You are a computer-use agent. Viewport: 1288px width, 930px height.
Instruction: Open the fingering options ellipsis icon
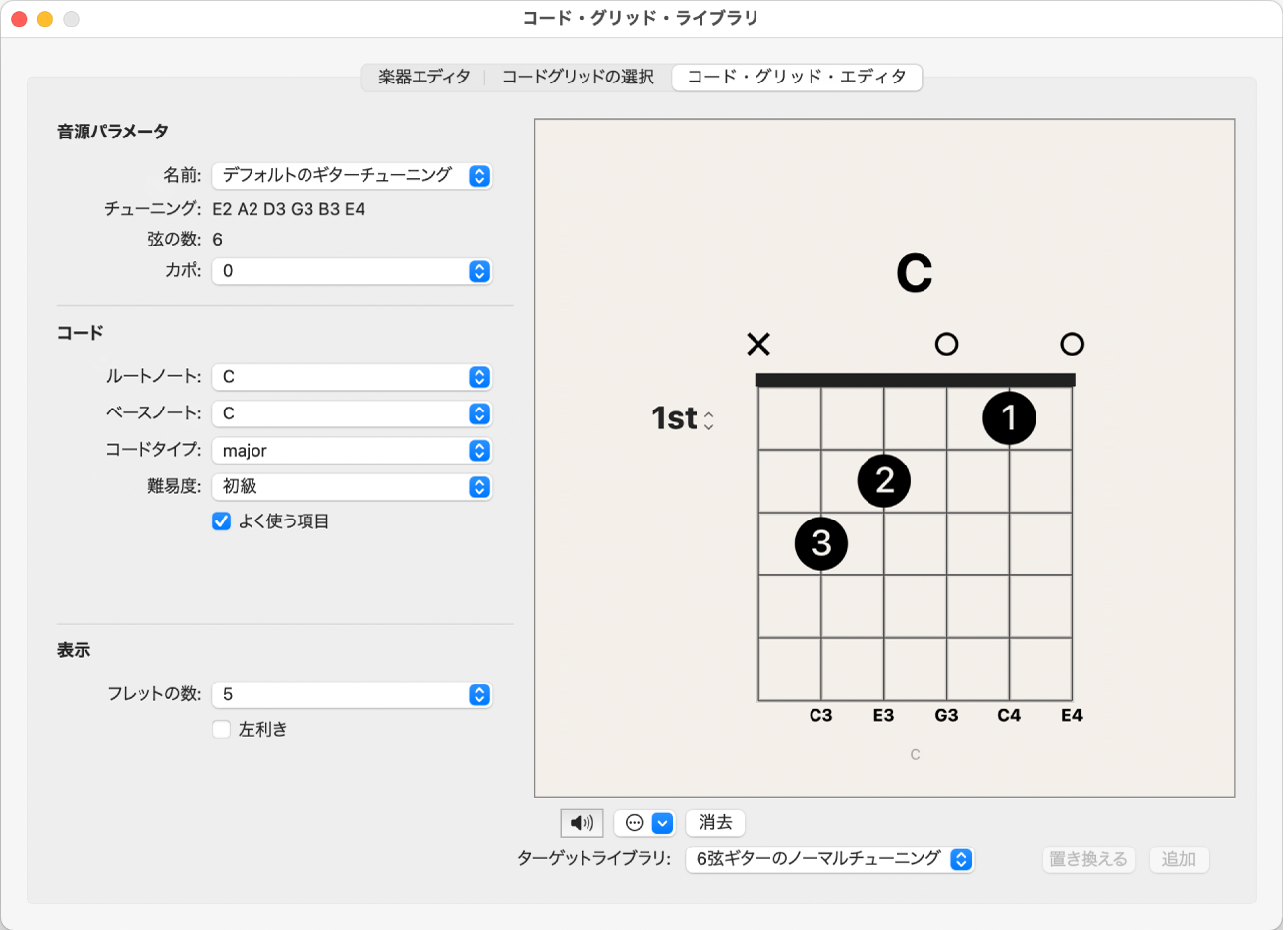coord(636,825)
